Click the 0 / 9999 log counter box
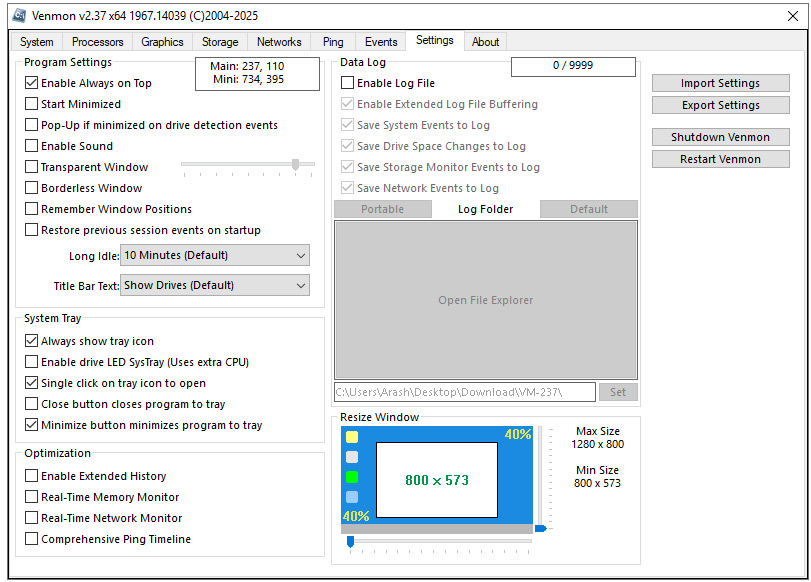Screen dimensions: 811x582 click(x=573, y=66)
